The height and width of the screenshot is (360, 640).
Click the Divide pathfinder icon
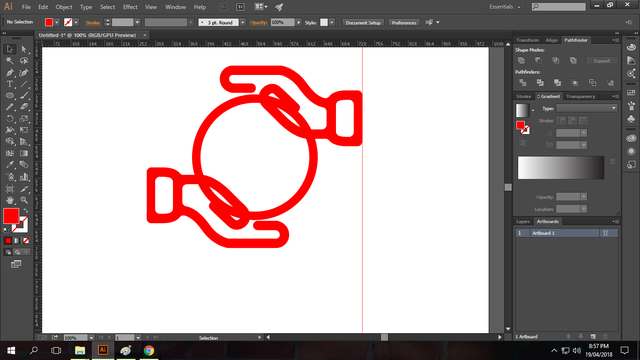[x=522, y=83]
